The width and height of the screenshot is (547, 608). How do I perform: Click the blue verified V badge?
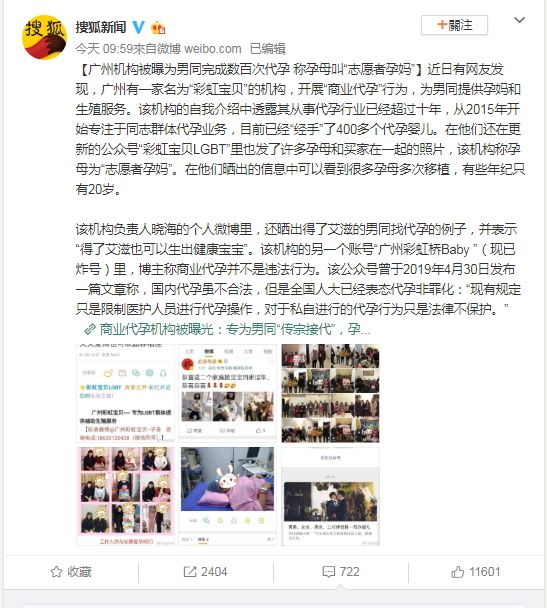click(138, 27)
